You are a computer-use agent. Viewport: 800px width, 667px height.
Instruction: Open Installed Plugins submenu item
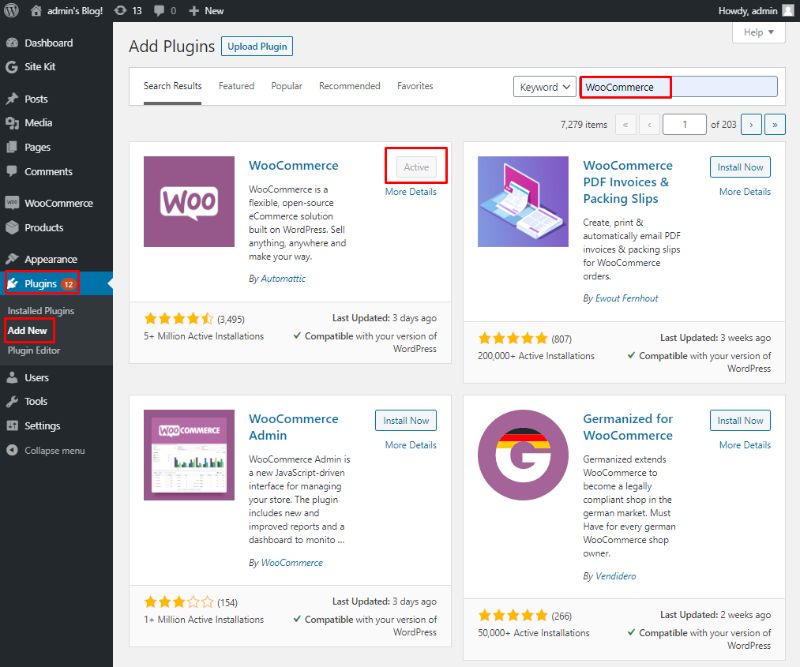click(41, 311)
